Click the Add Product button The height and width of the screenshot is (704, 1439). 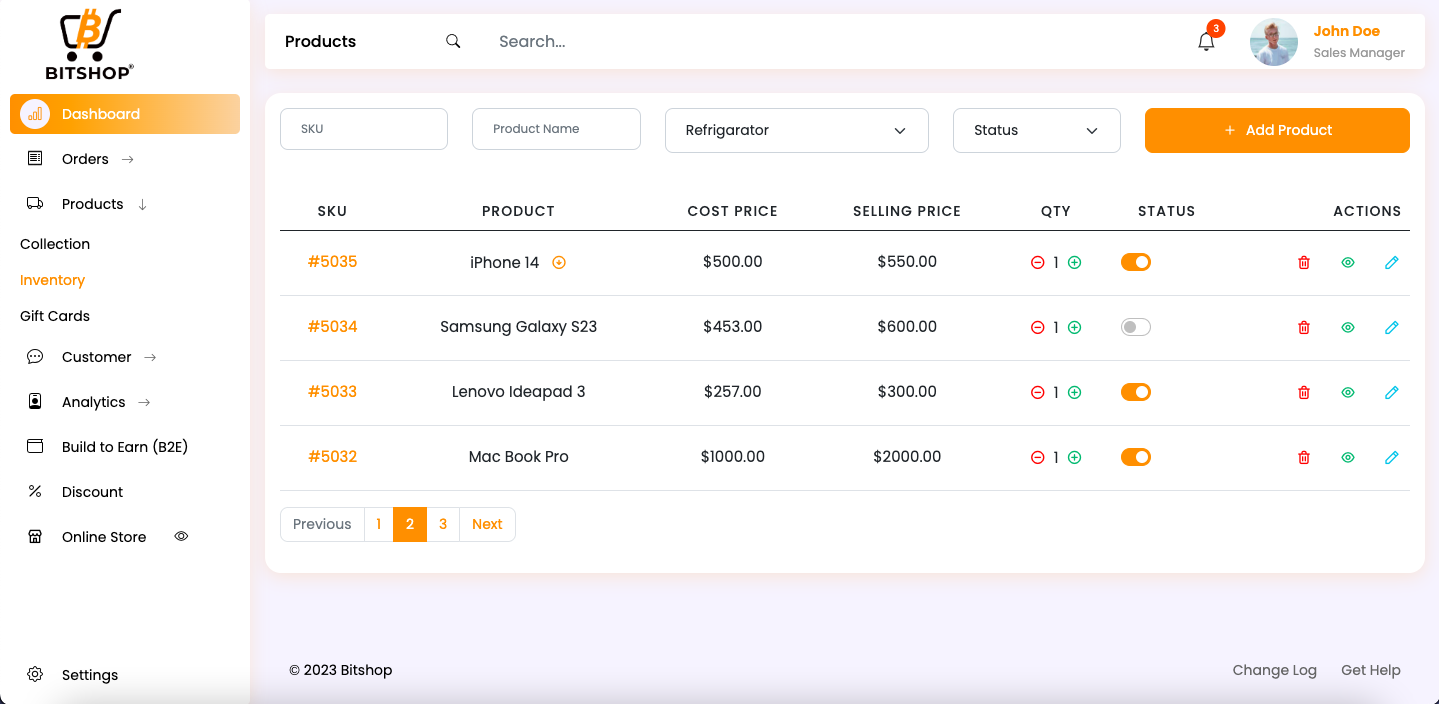[1276, 131]
